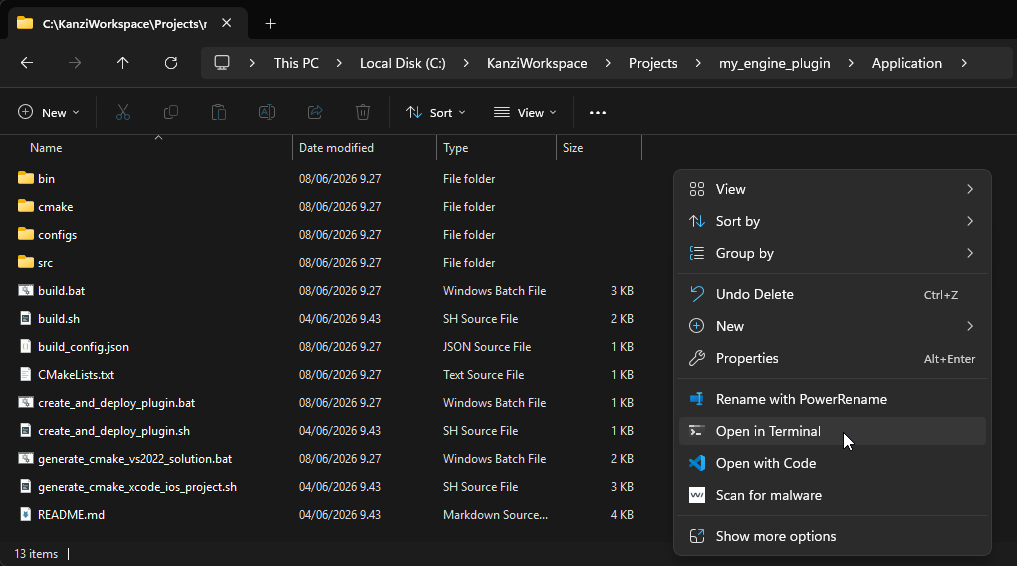This screenshot has width=1017, height=566.
Task: Click the Cut scissors icon
Action: (123, 113)
